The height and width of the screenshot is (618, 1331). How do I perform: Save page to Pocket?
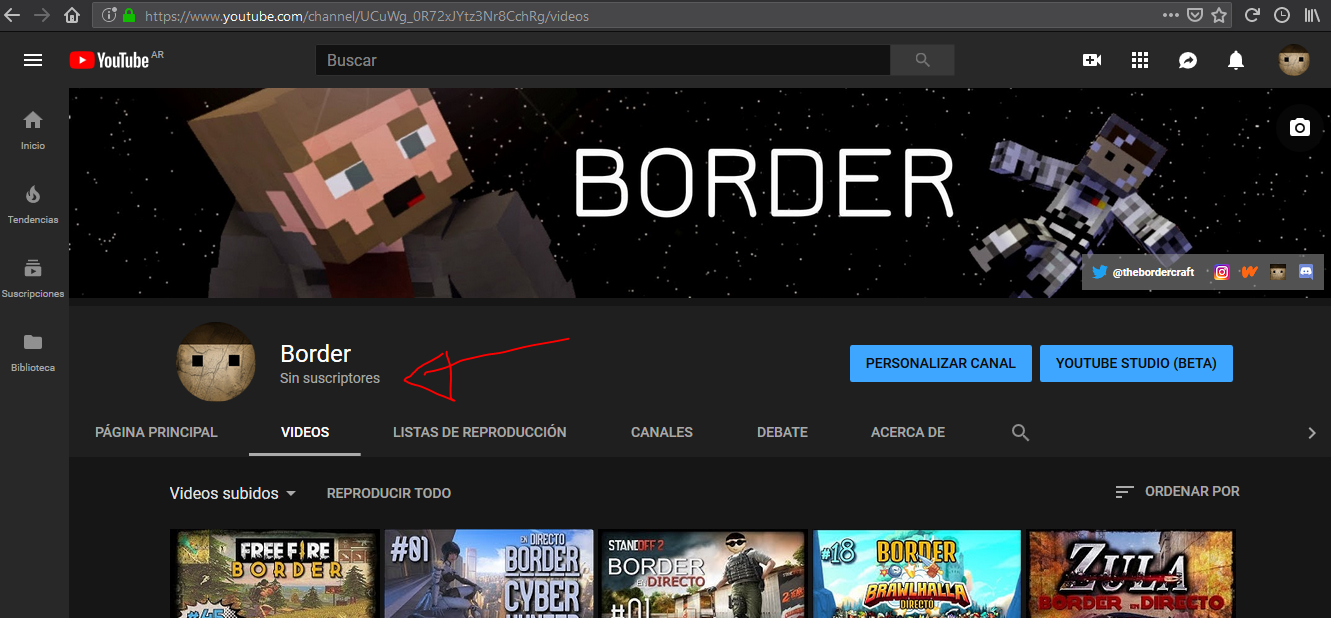(x=1195, y=15)
